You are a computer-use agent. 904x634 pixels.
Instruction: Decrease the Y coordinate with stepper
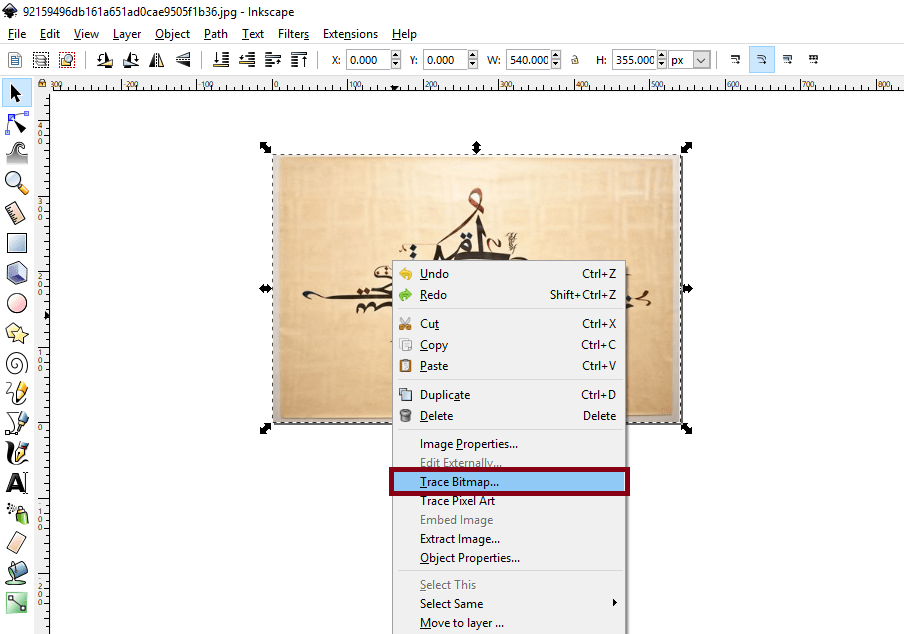click(x=473, y=65)
